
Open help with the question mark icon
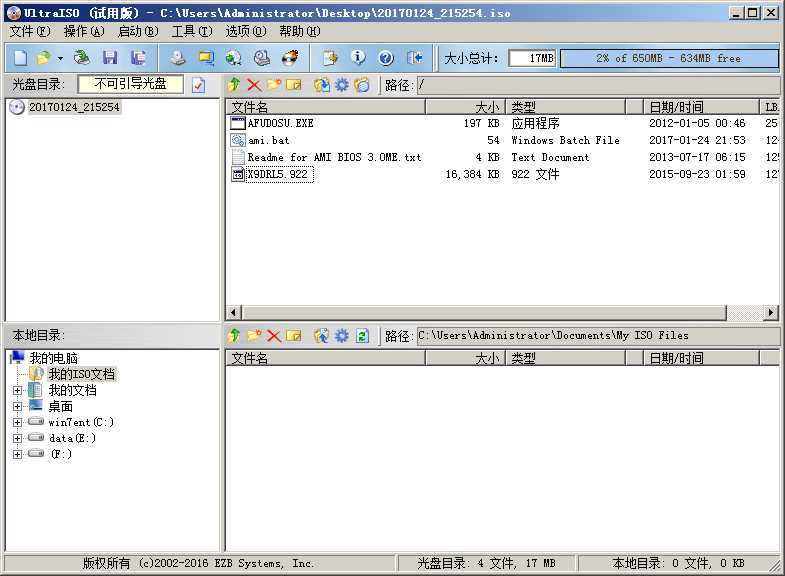click(x=386, y=58)
